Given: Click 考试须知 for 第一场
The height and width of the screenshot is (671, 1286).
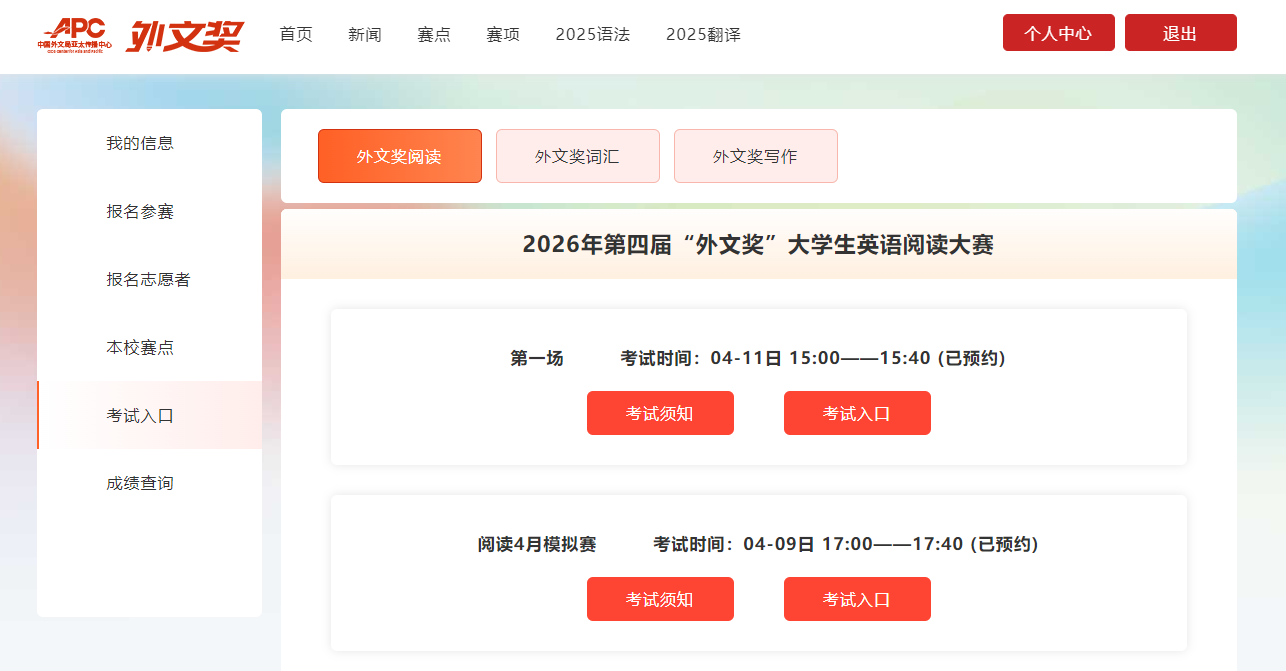Looking at the screenshot, I should [x=660, y=413].
